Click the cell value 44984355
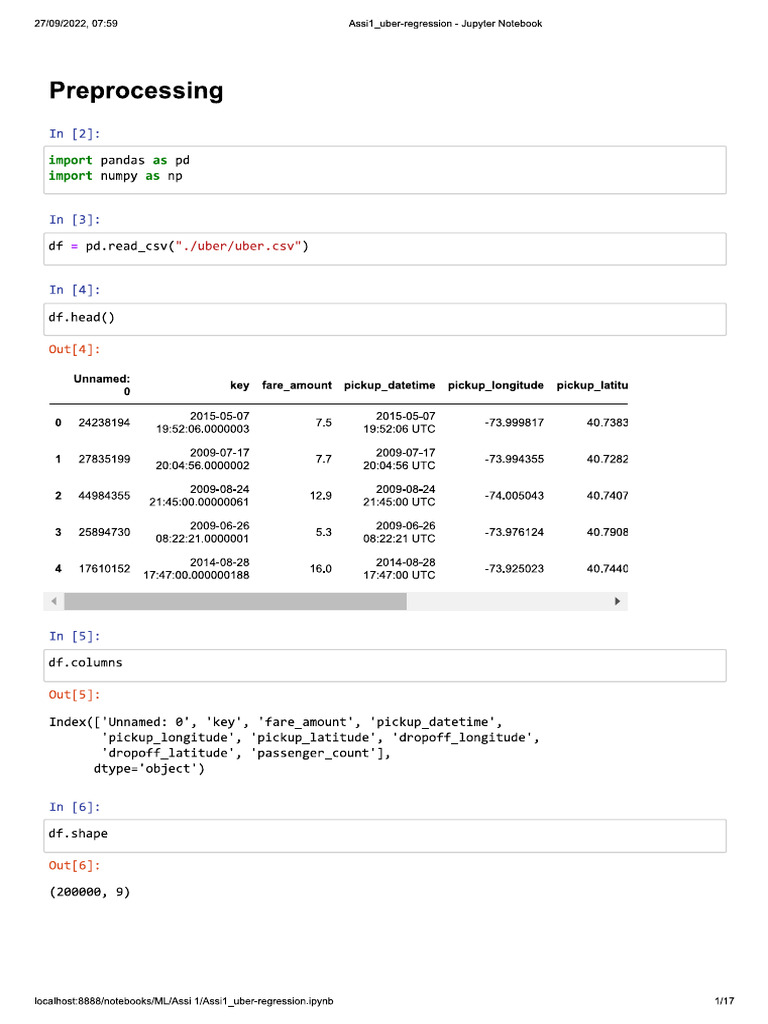Image resolution: width=768 pixels, height=1024 pixels. coord(104,496)
